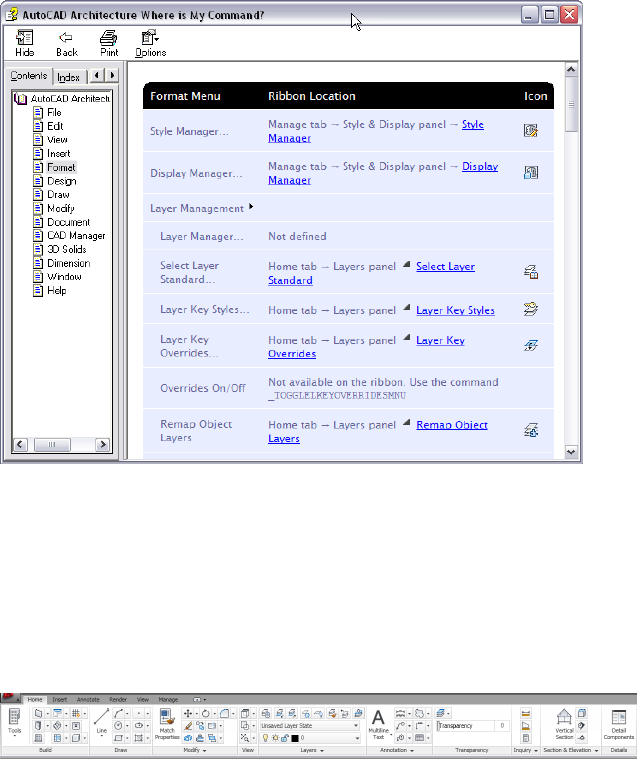Viewport: 637px width, 759px height.
Task: Switch to the Annotate ribbon tab
Action: (88, 699)
